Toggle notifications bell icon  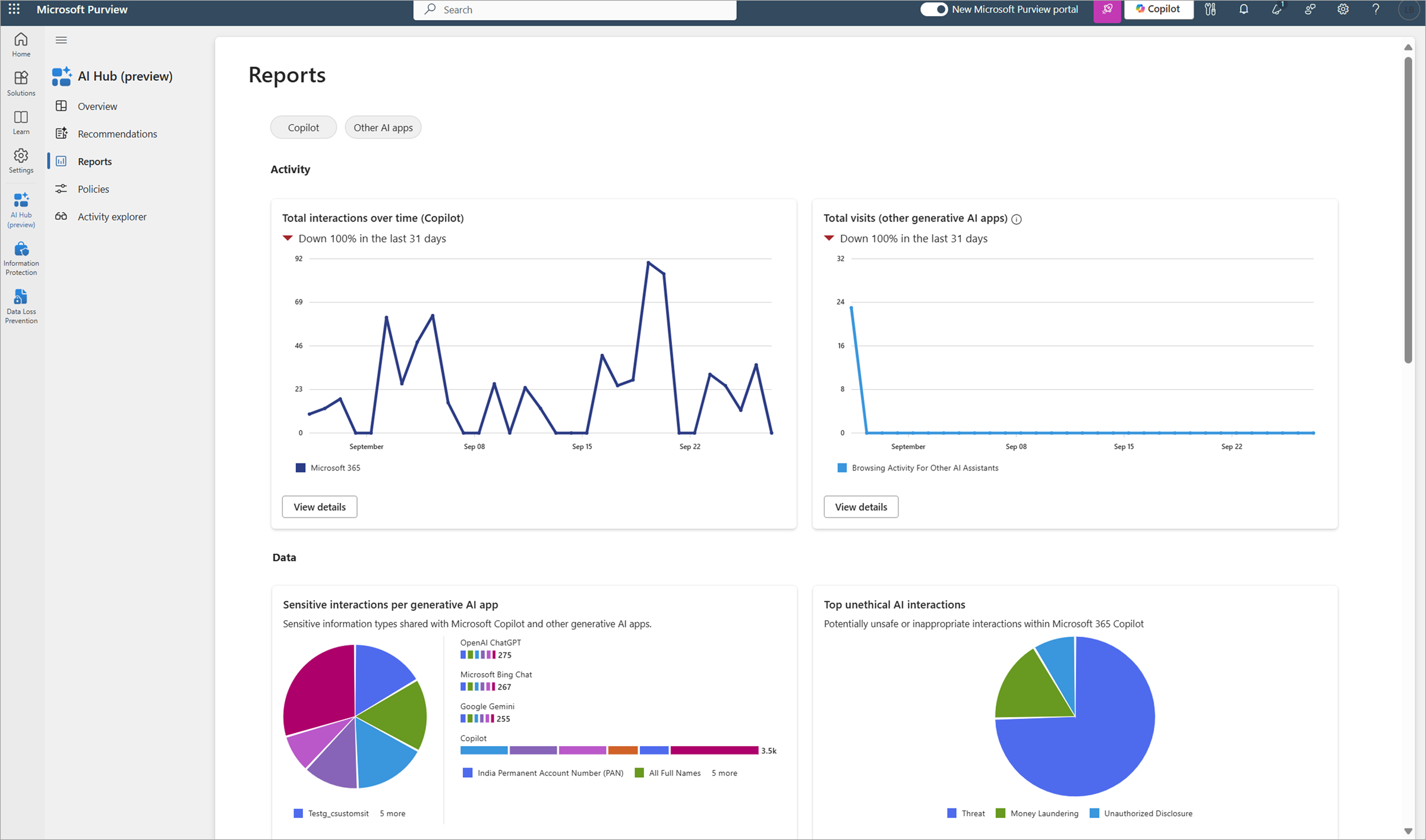(x=1243, y=10)
